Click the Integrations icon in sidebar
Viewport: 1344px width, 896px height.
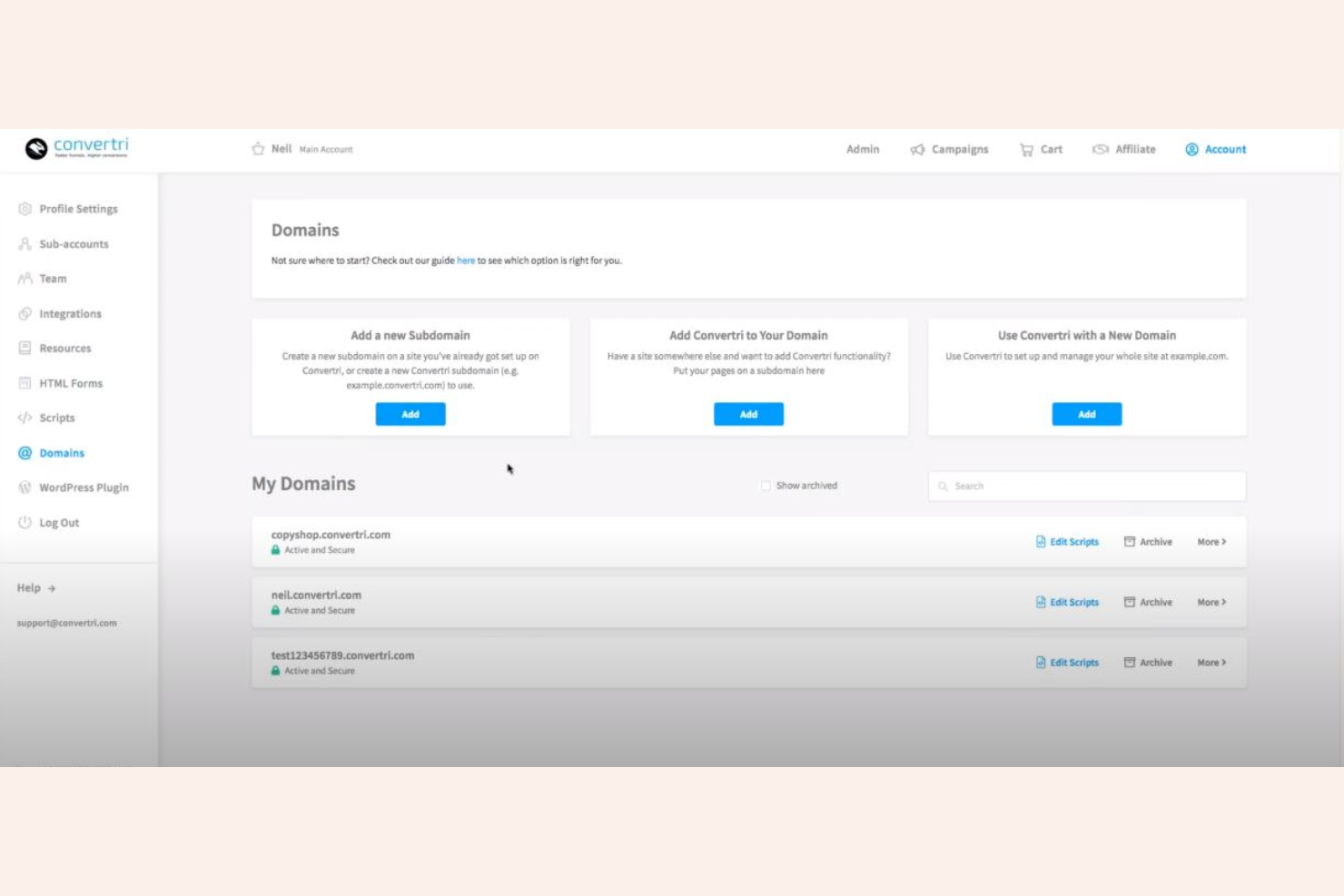click(x=25, y=314)
